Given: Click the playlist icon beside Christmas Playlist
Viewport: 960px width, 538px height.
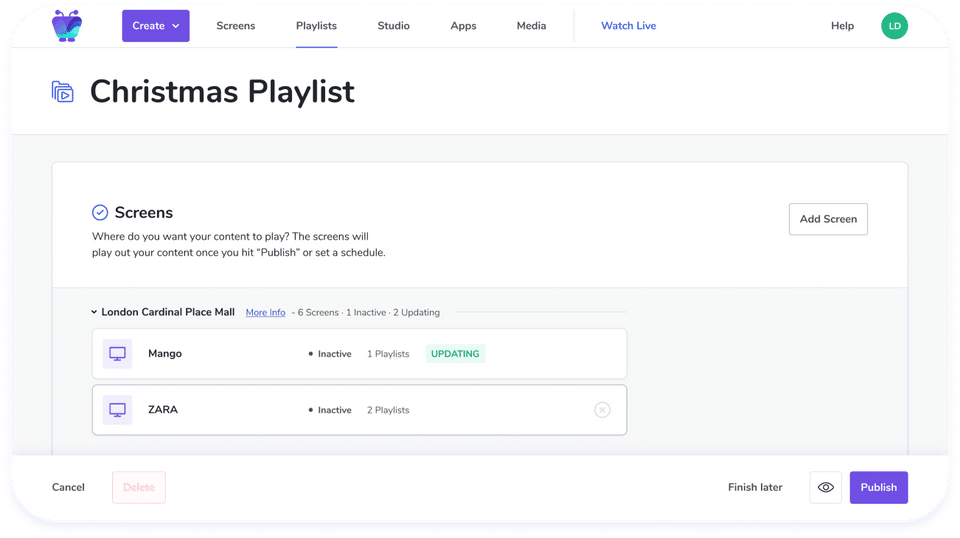Looking at the screenshot, I should tap(62, 92).
